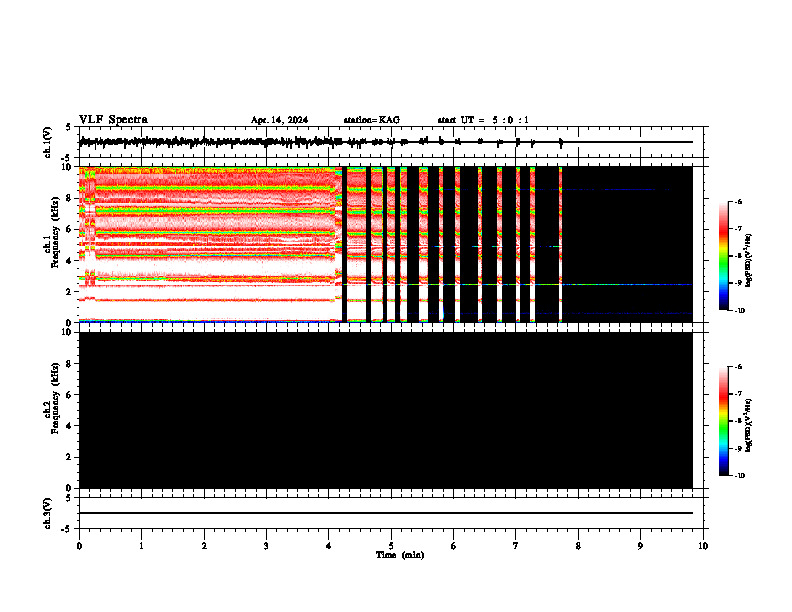Click the "-10" tick on ch.2 color bar
The height and width of the screenshot is (612, 792).
[739, 476]
